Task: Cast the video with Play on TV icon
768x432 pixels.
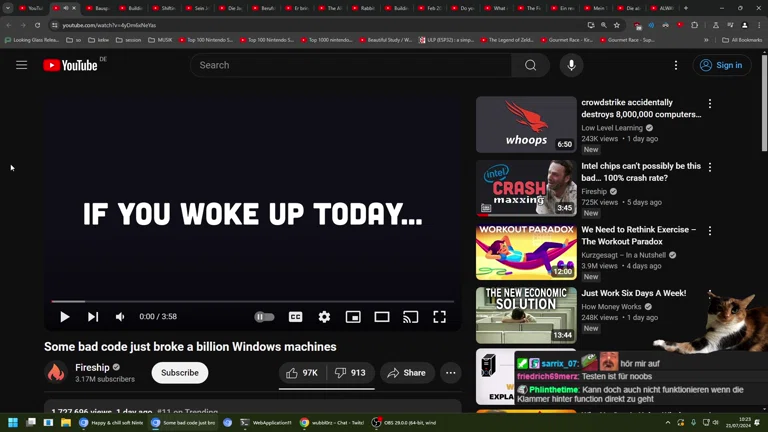Action: point(410,317)
